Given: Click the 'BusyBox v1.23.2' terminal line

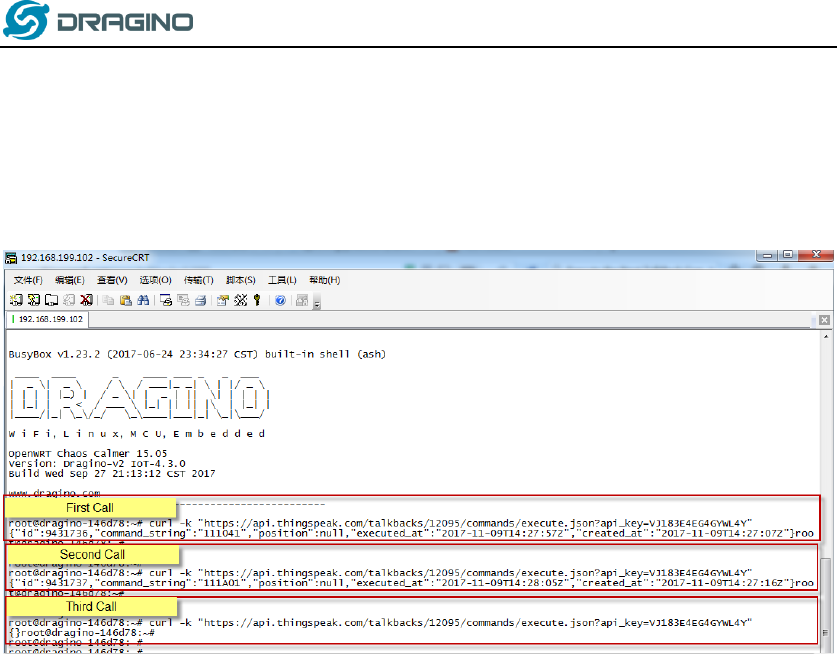Looking at the screenshot, I should (197, 354).
